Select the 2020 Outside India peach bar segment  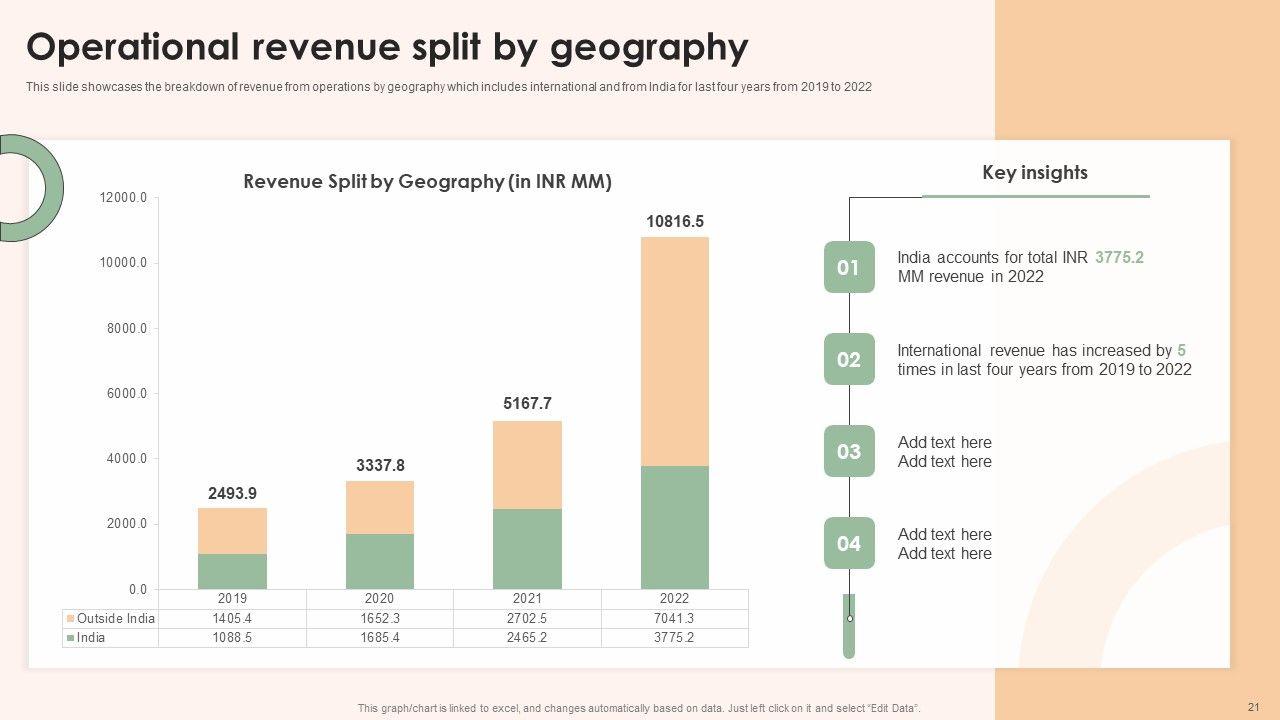point(380,507)
